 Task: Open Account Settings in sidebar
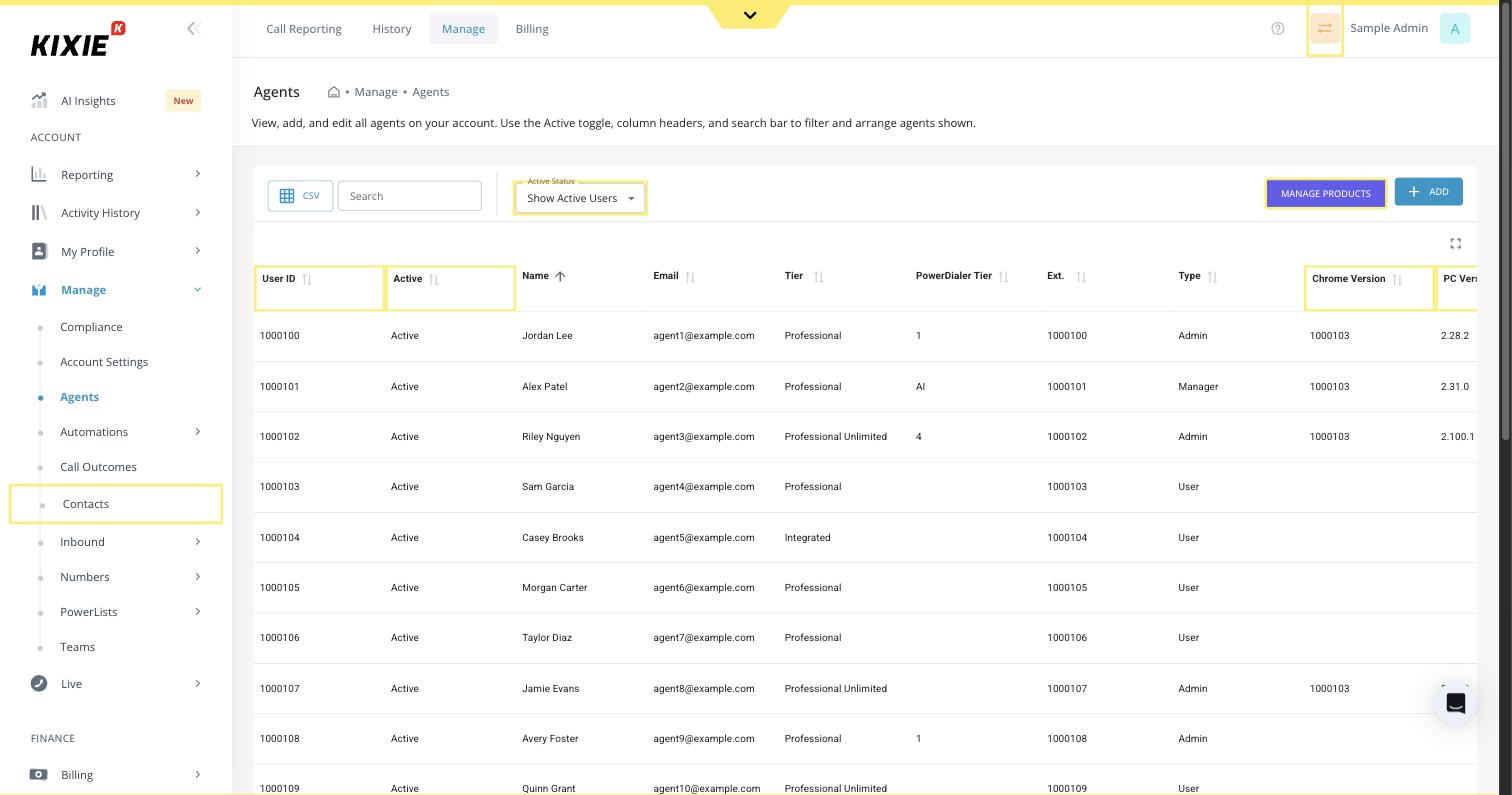coord(104,362)
